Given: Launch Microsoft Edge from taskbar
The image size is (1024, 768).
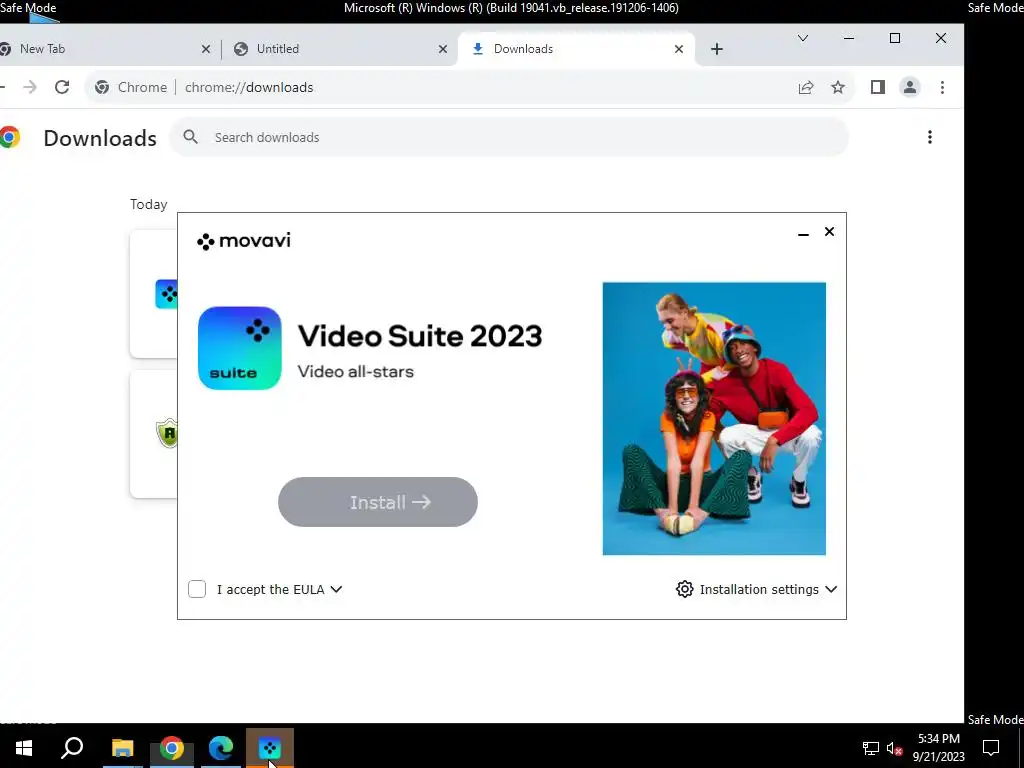Looking at the screenshot, I should (221, 748).
